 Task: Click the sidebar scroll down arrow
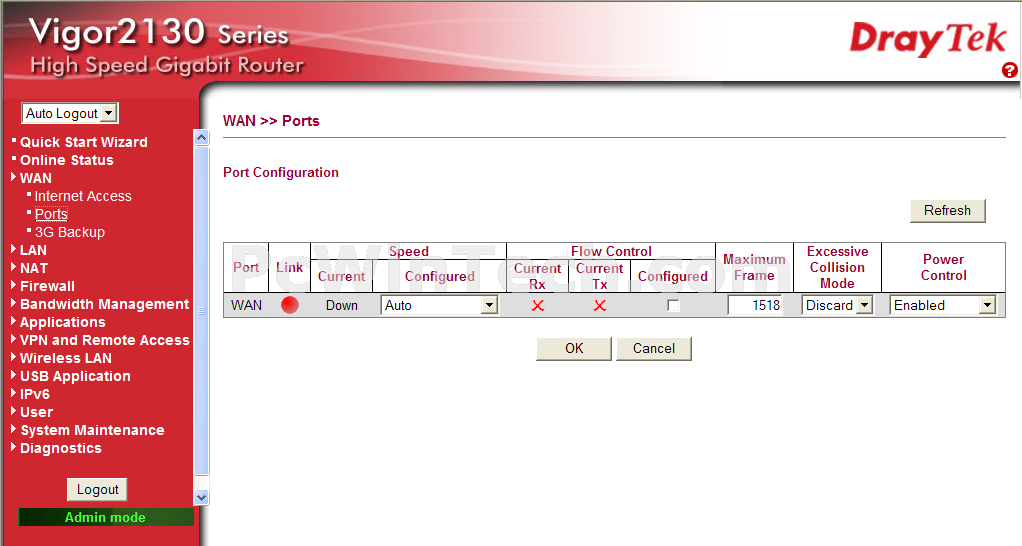click(201, 498)
